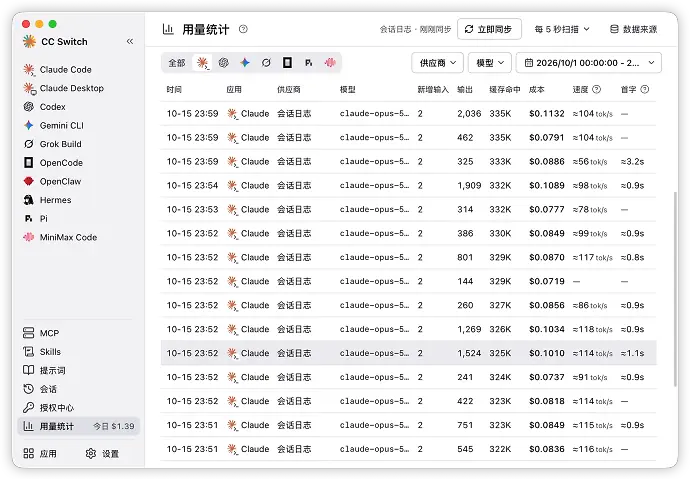Open 会话 sessions section
690x479 pixels.
pyautogui.click(x=40, y=389)
